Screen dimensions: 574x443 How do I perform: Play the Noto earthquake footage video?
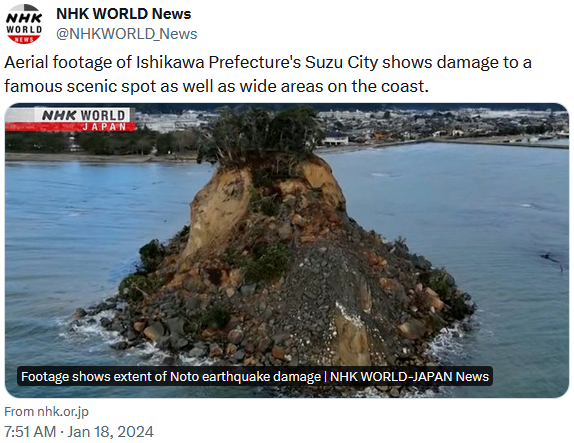click(x=287, y=250)
